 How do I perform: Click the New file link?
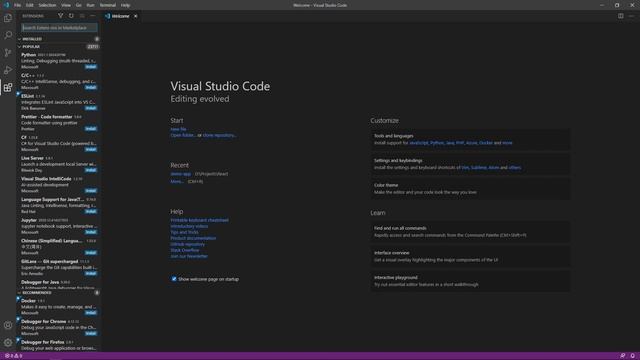(x=178, y=129)
